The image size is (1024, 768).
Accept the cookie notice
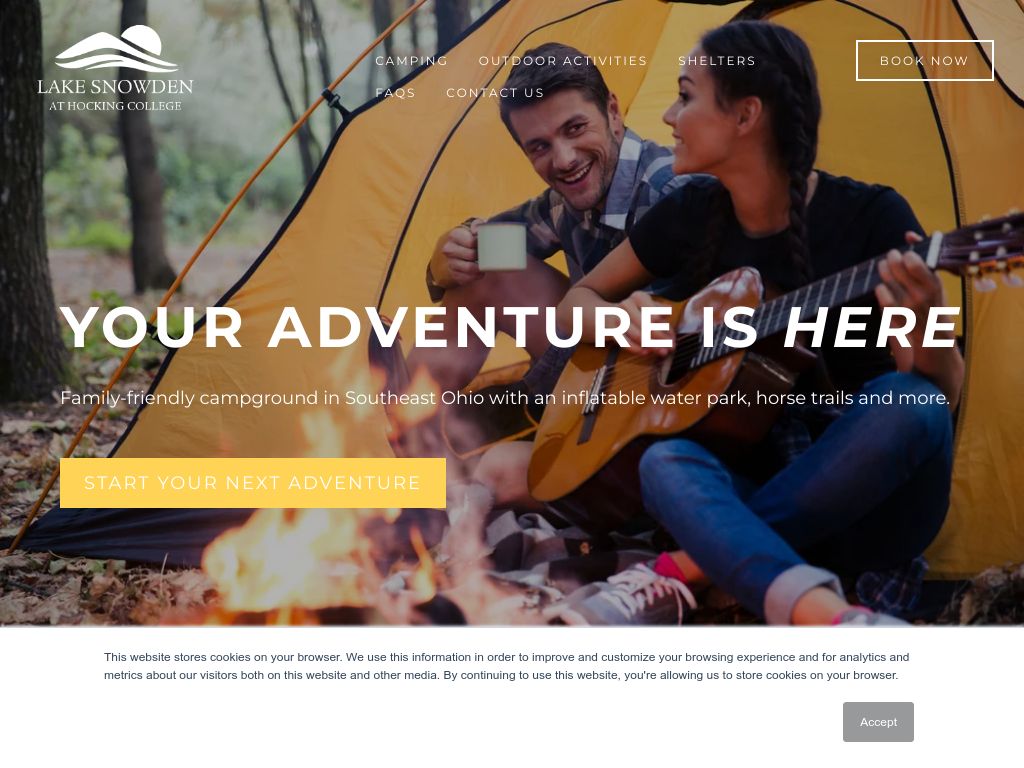click(878, 722)
